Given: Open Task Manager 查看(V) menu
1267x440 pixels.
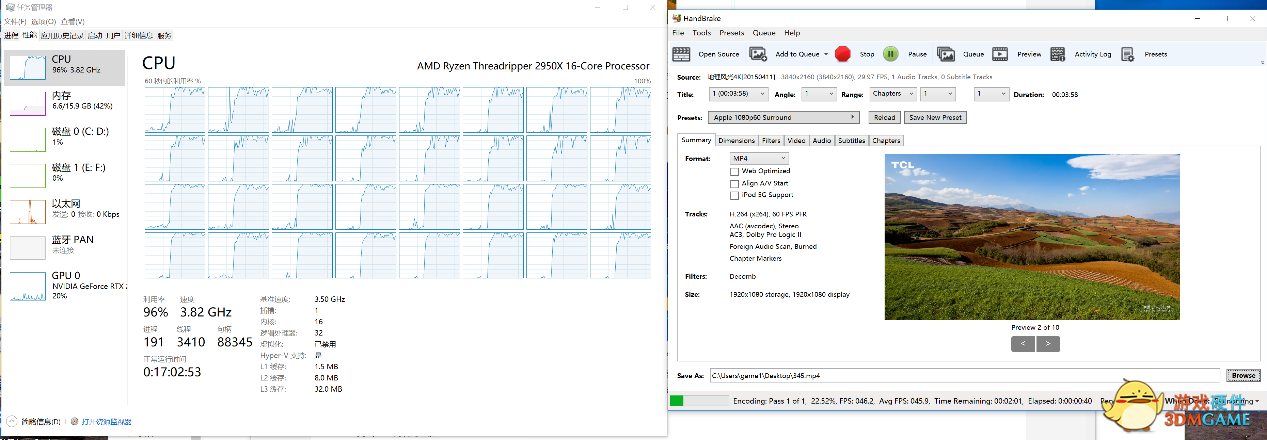Looking at the screenshot, I should (x=72, y=21).
